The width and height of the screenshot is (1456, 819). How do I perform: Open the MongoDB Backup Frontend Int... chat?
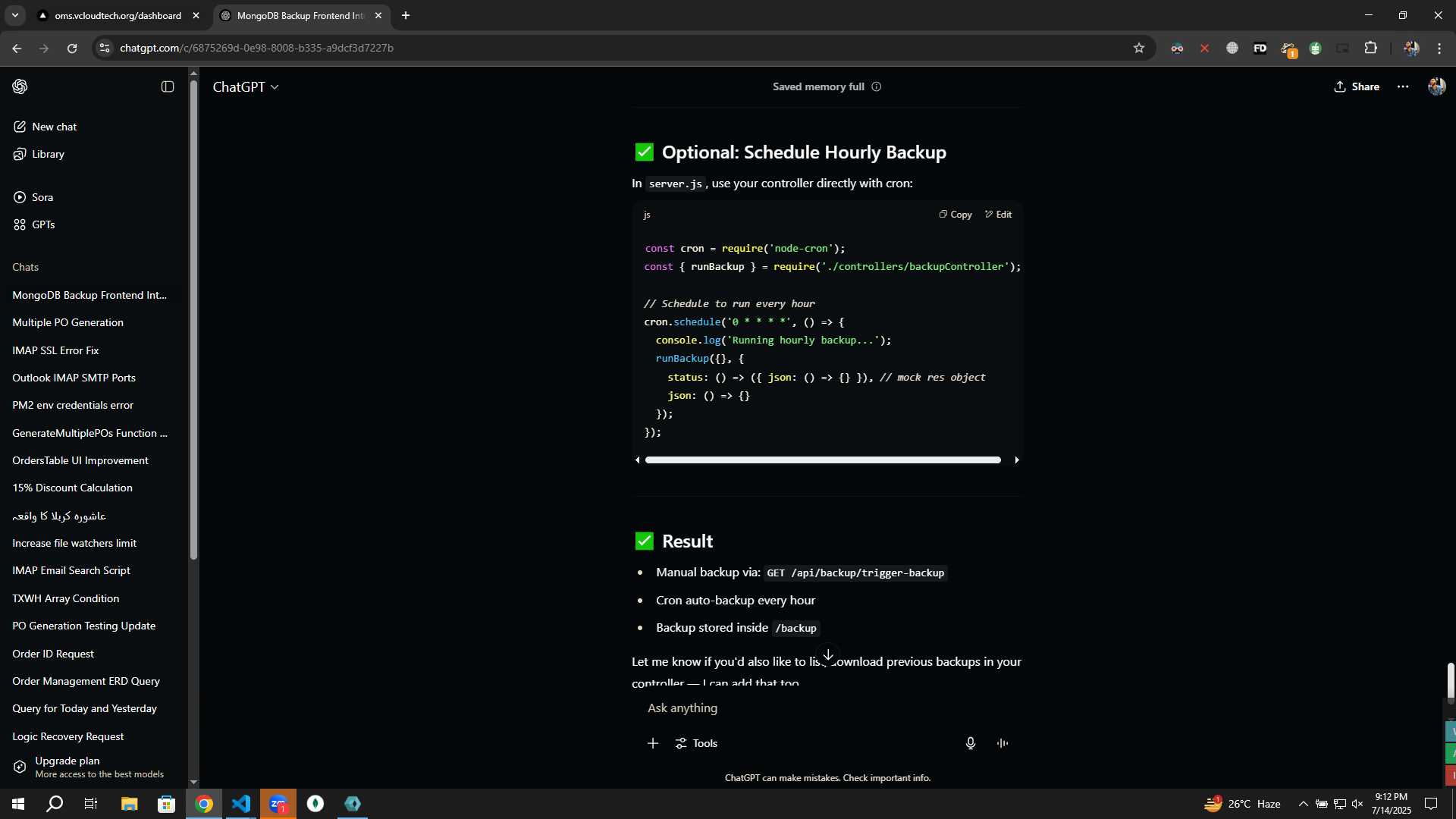point(89,295)
